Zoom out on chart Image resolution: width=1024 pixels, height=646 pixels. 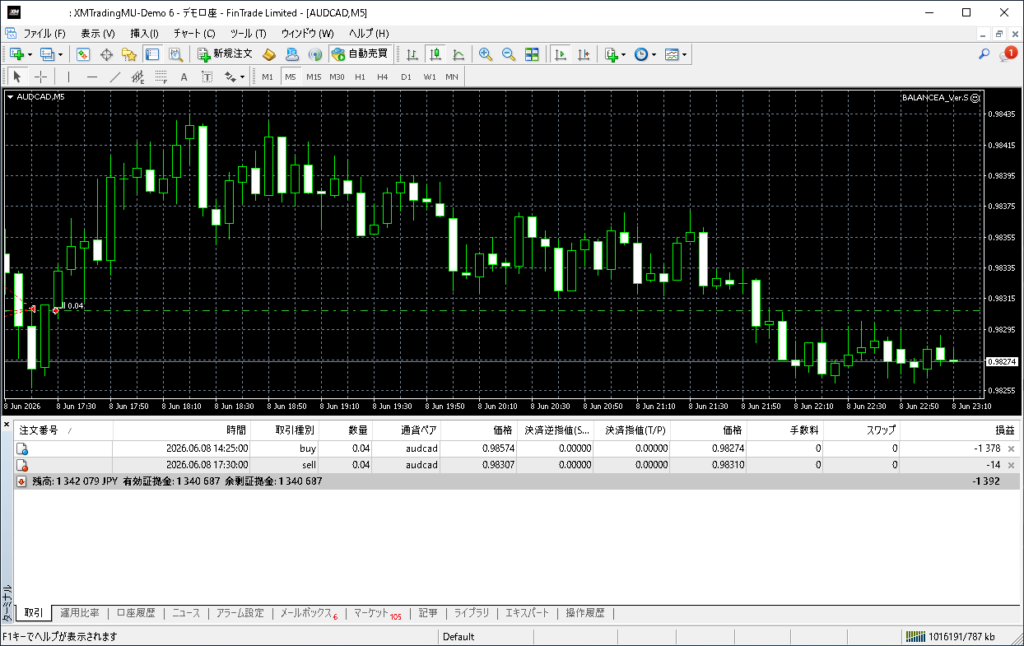coord(509,54)
